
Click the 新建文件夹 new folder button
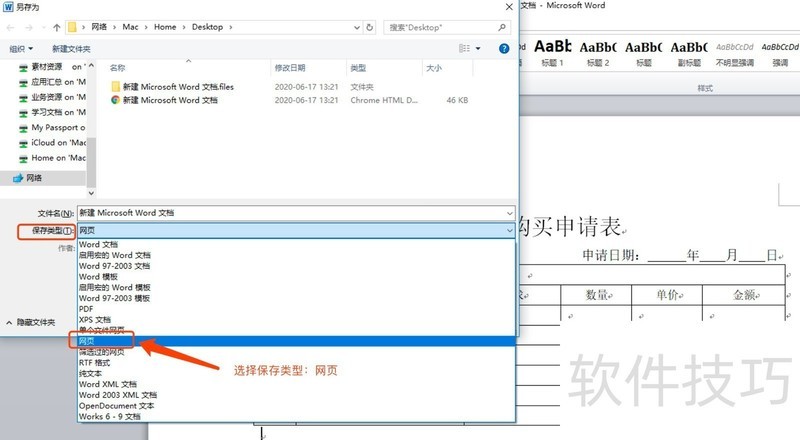pos(71,49)
